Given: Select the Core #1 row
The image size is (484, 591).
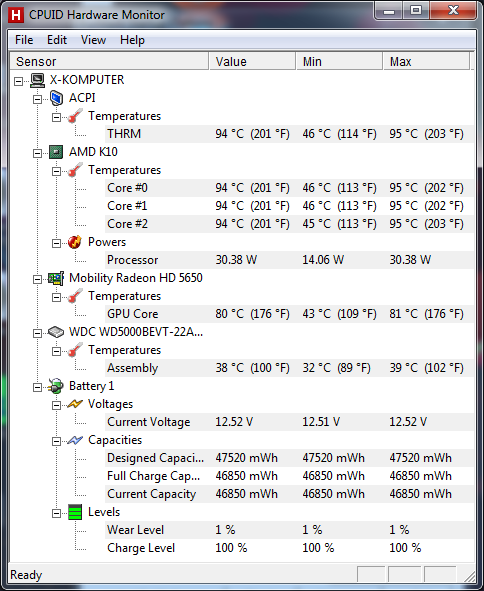Looking at the screenshot, I should tap(289, 206).
